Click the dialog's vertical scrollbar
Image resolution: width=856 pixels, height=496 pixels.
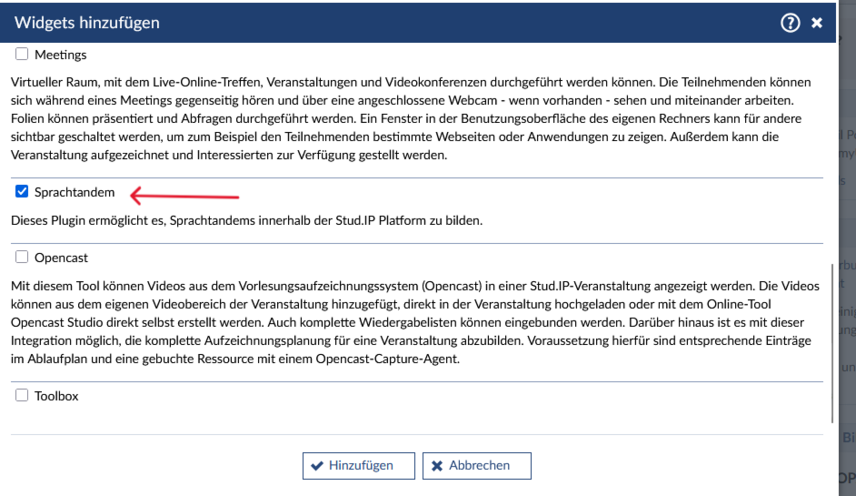[x=831, y=340]
